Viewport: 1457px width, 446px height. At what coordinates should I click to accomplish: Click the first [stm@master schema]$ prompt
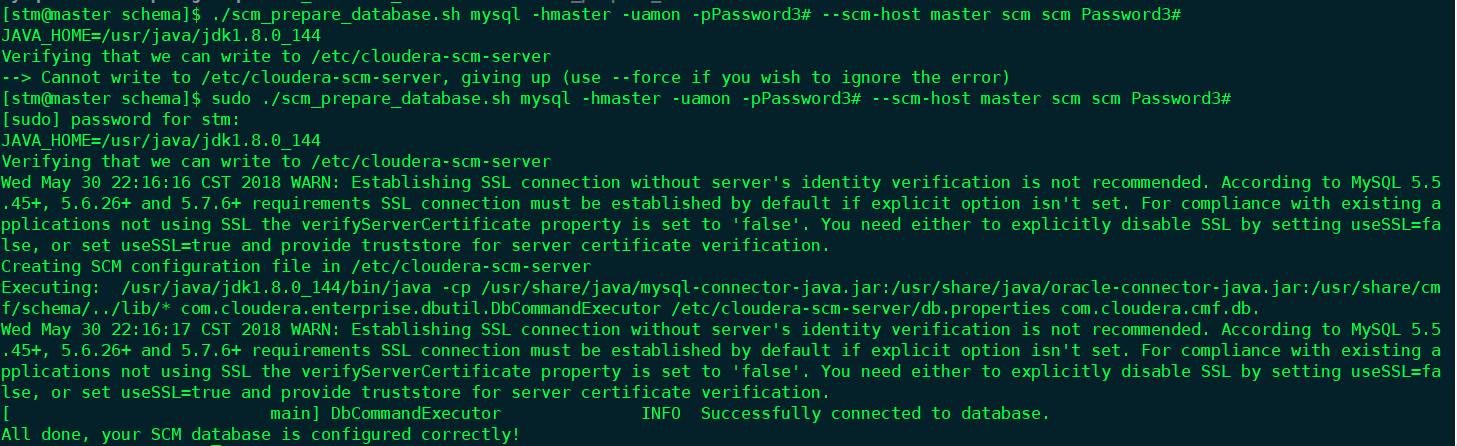pyautogui.click(x=101, y=15)
